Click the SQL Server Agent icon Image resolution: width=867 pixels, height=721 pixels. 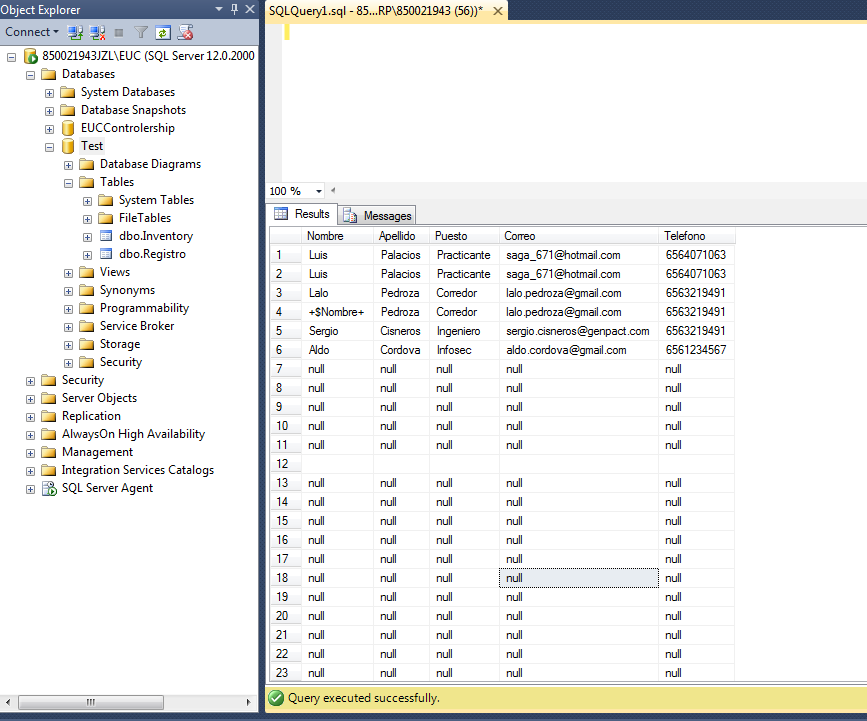[49, 488]
